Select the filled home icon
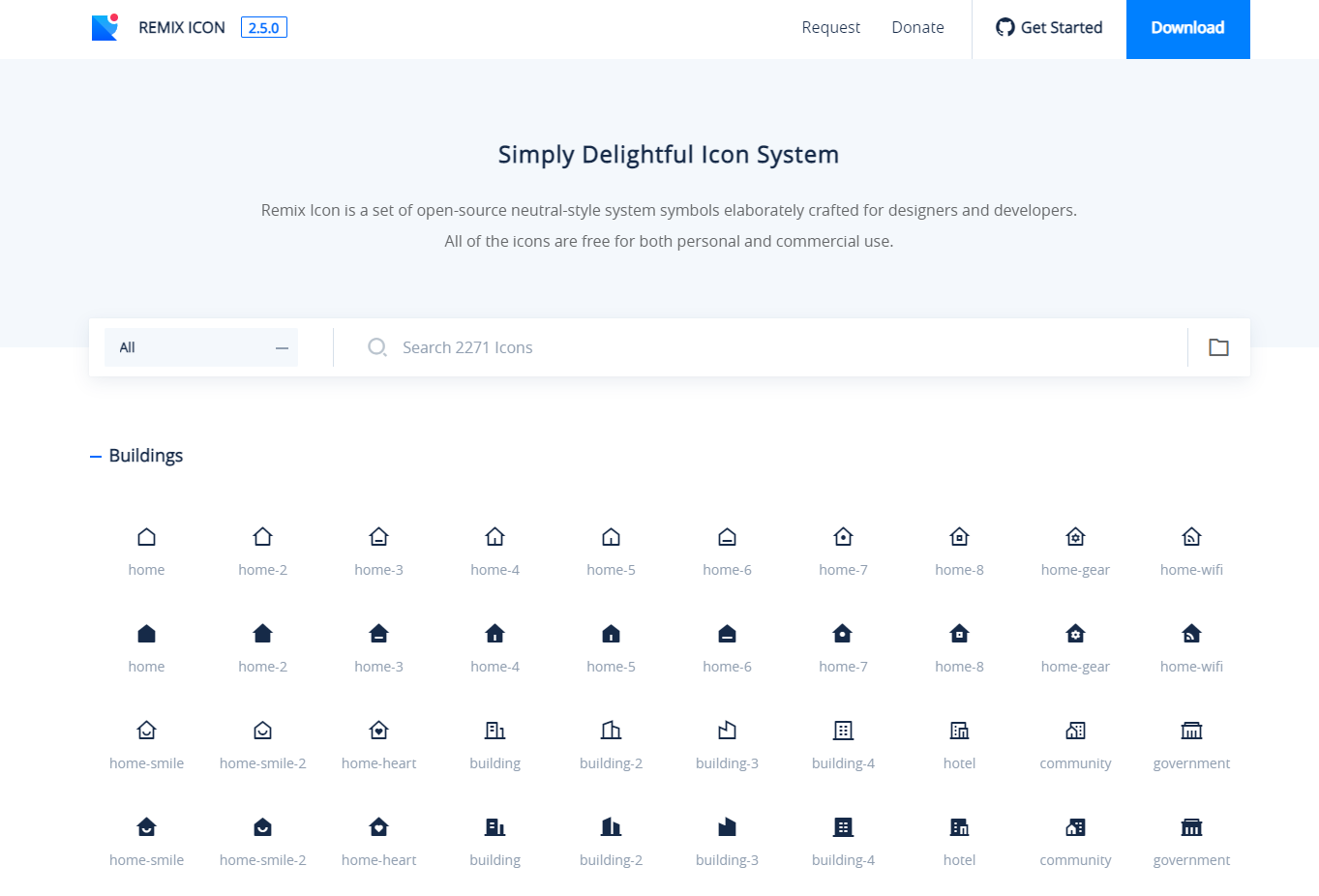The image size is (1319, 896). click(x=146, y=634)
